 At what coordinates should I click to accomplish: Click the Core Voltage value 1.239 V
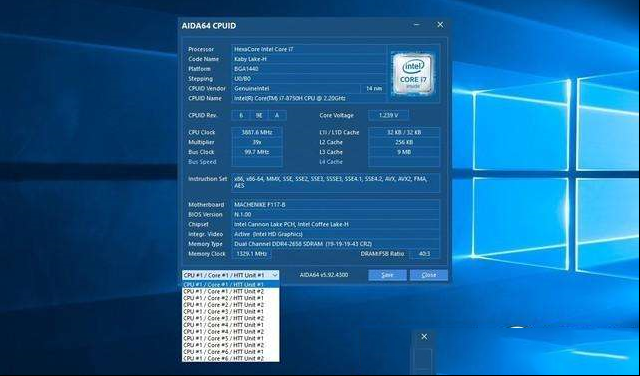(x=388, y=116)
